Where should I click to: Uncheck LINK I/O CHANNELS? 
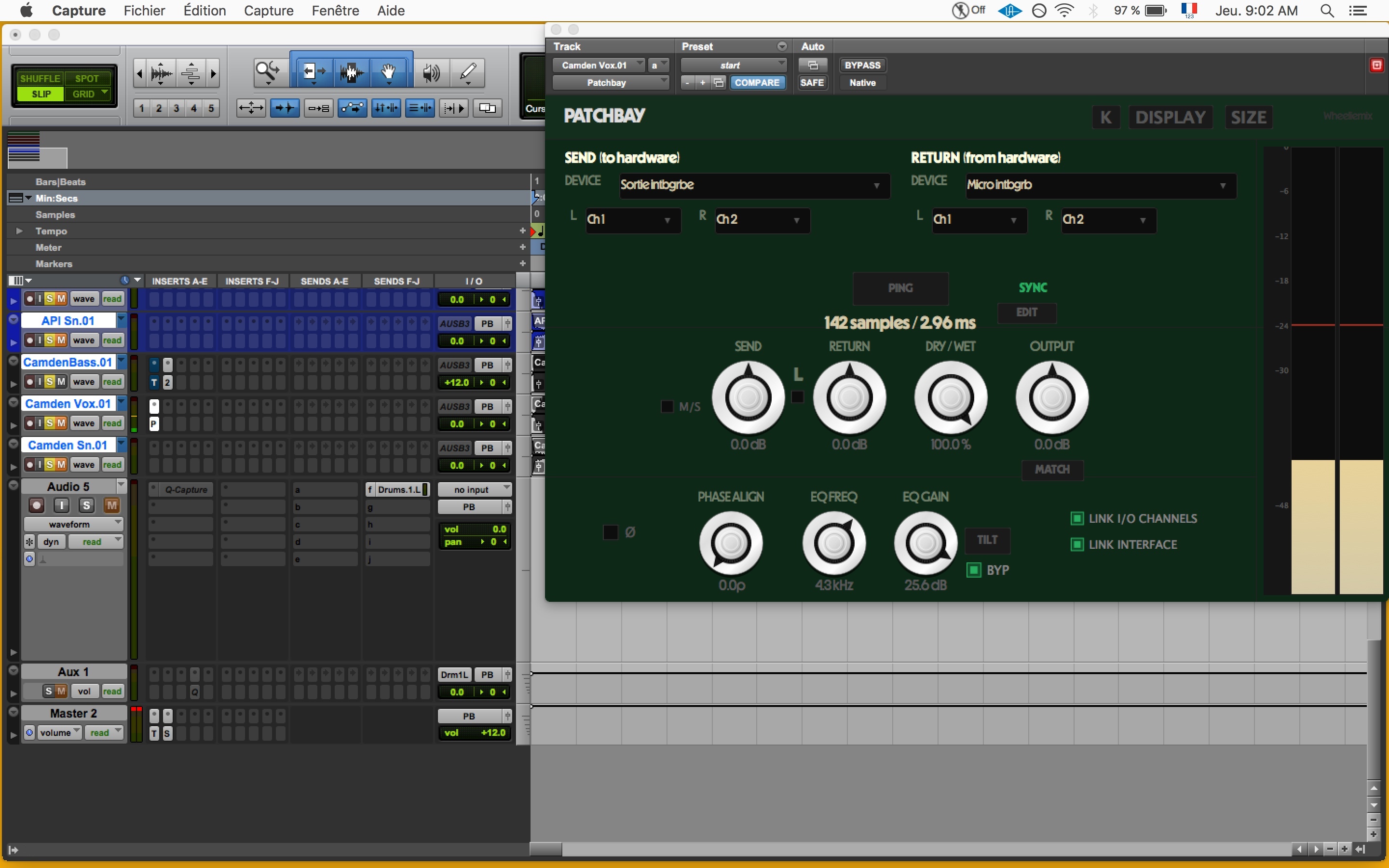[1077, 518]
